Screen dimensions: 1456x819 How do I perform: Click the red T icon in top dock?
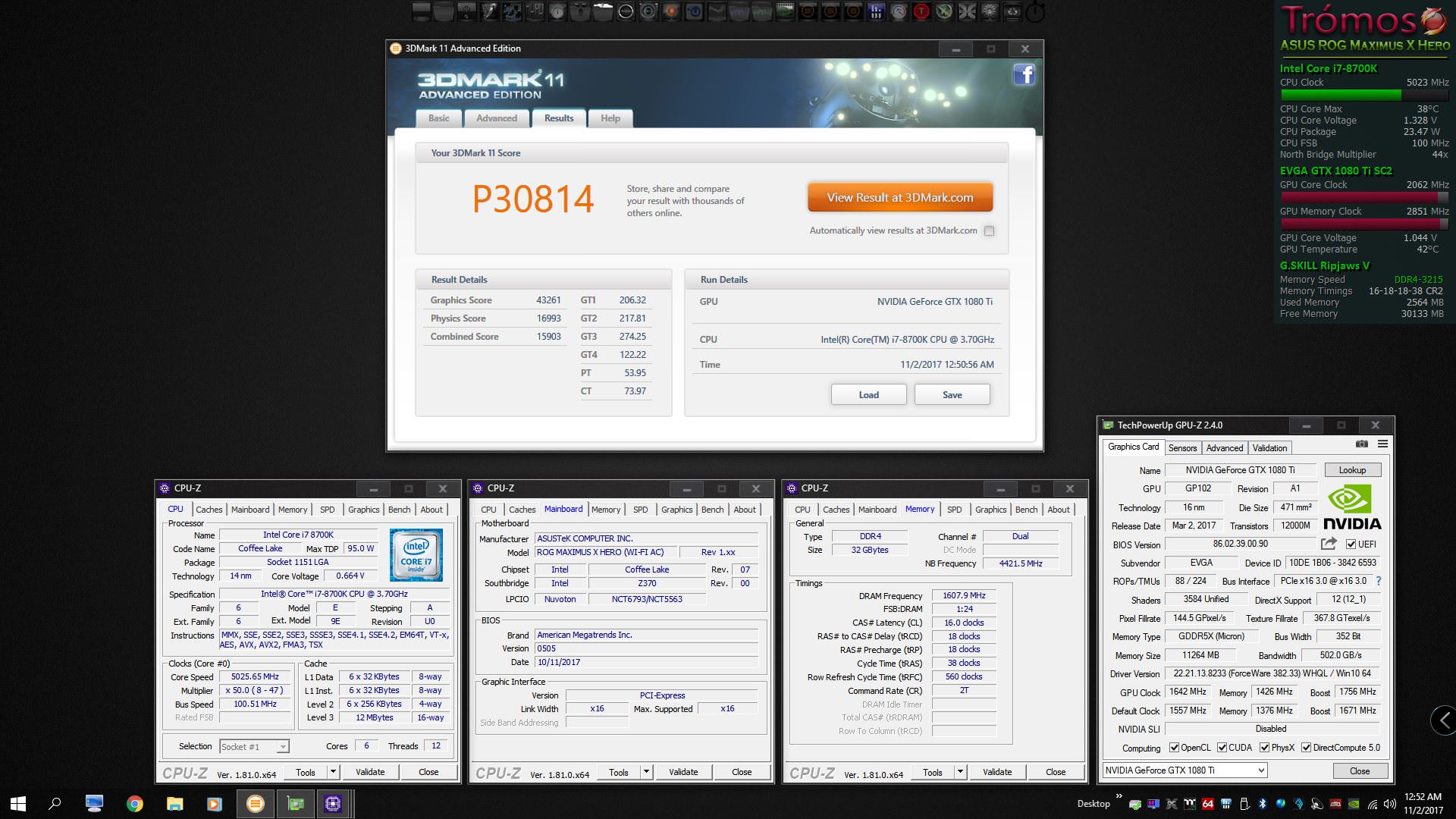921,11
